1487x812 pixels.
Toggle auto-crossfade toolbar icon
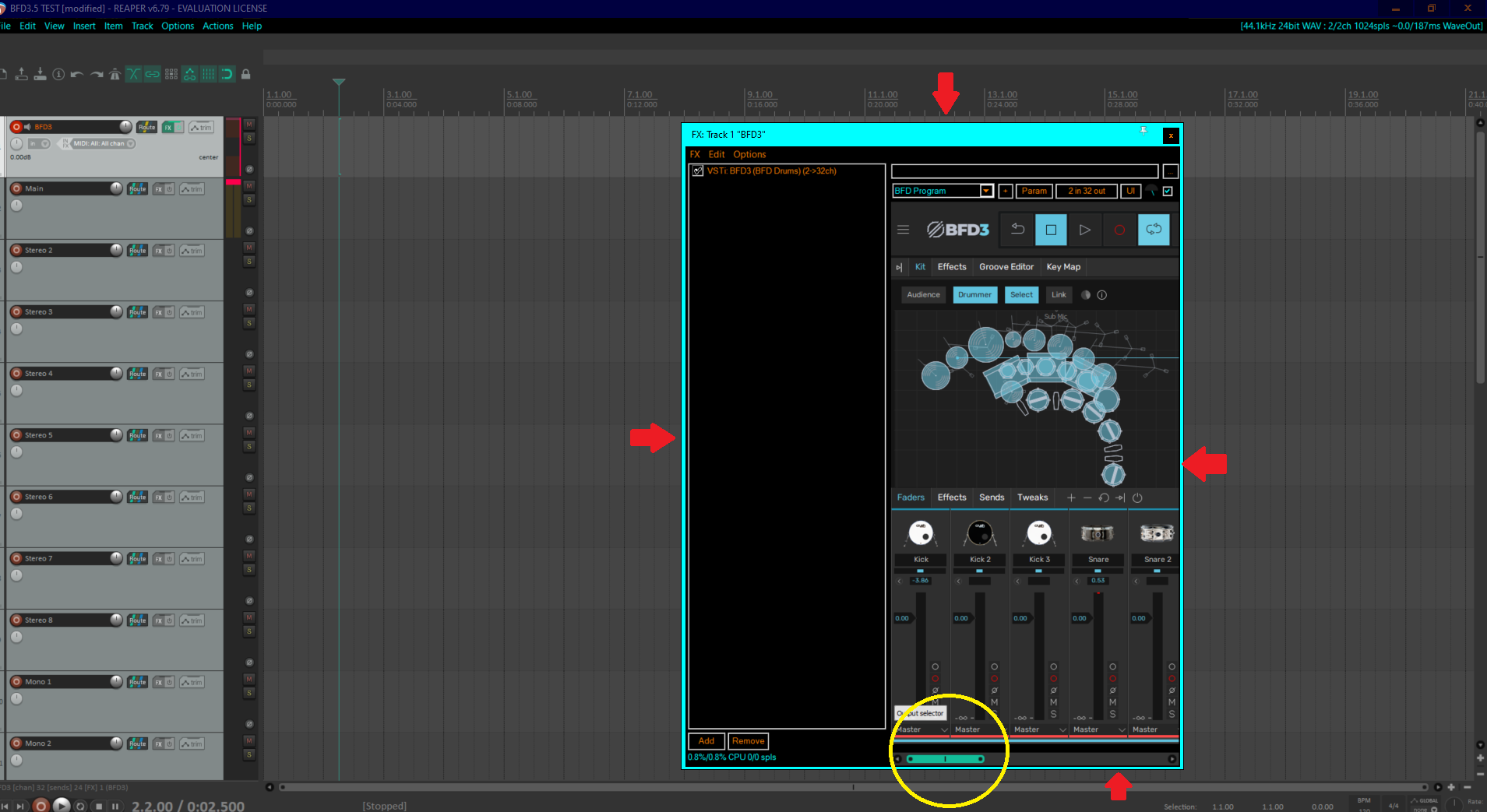point(134,74)
